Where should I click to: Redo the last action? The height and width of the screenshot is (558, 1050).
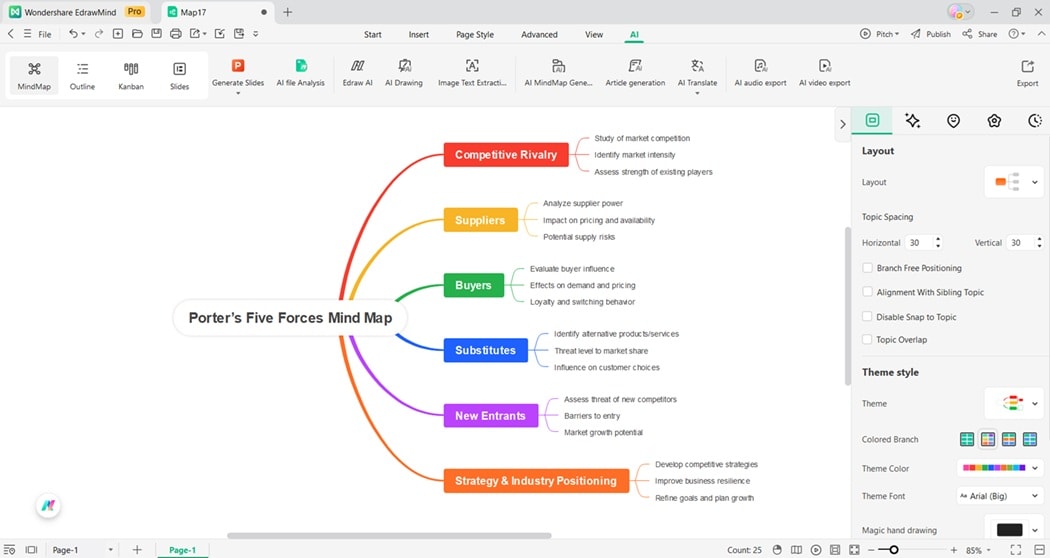tap(98, 33)
